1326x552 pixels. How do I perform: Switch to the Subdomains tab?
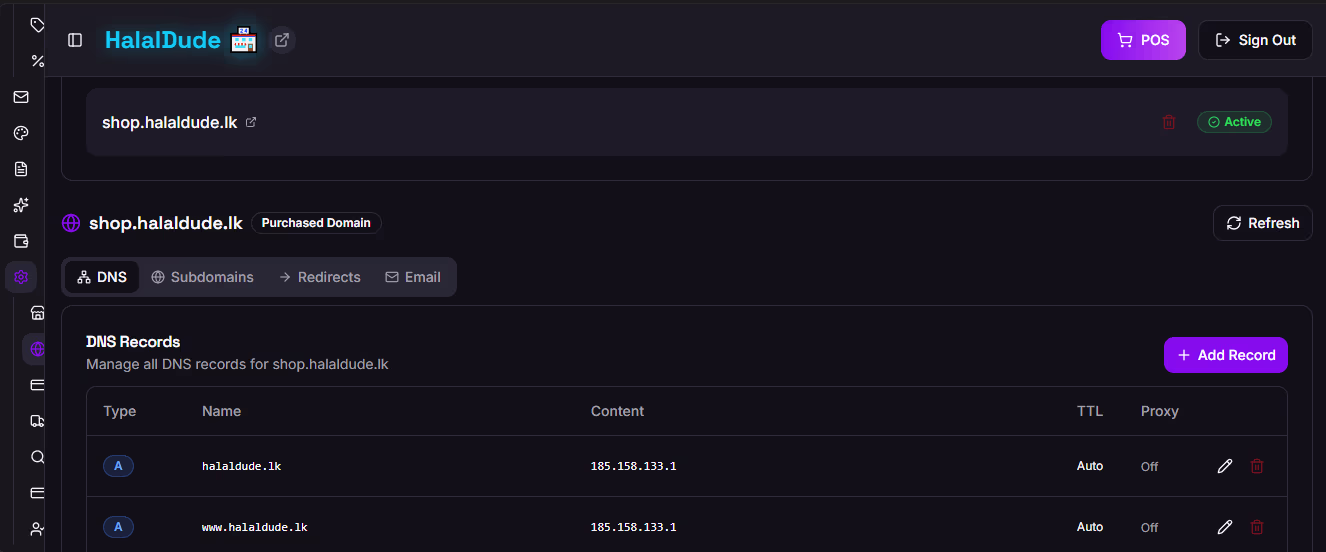[x=202, y=277]
